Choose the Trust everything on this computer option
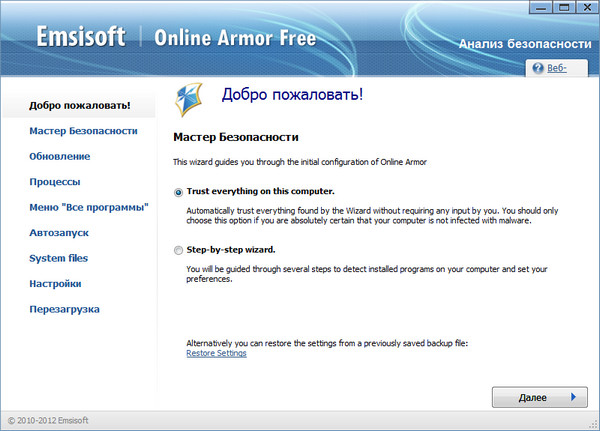This screenshot has width=600, height=431. point(178,191)
